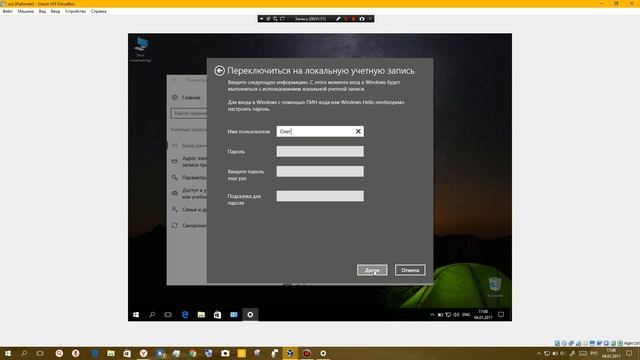The width and height of the screenshot is (640, 360).
Task: Open File Explorer in guest taskbar
Action: (201, 315)
